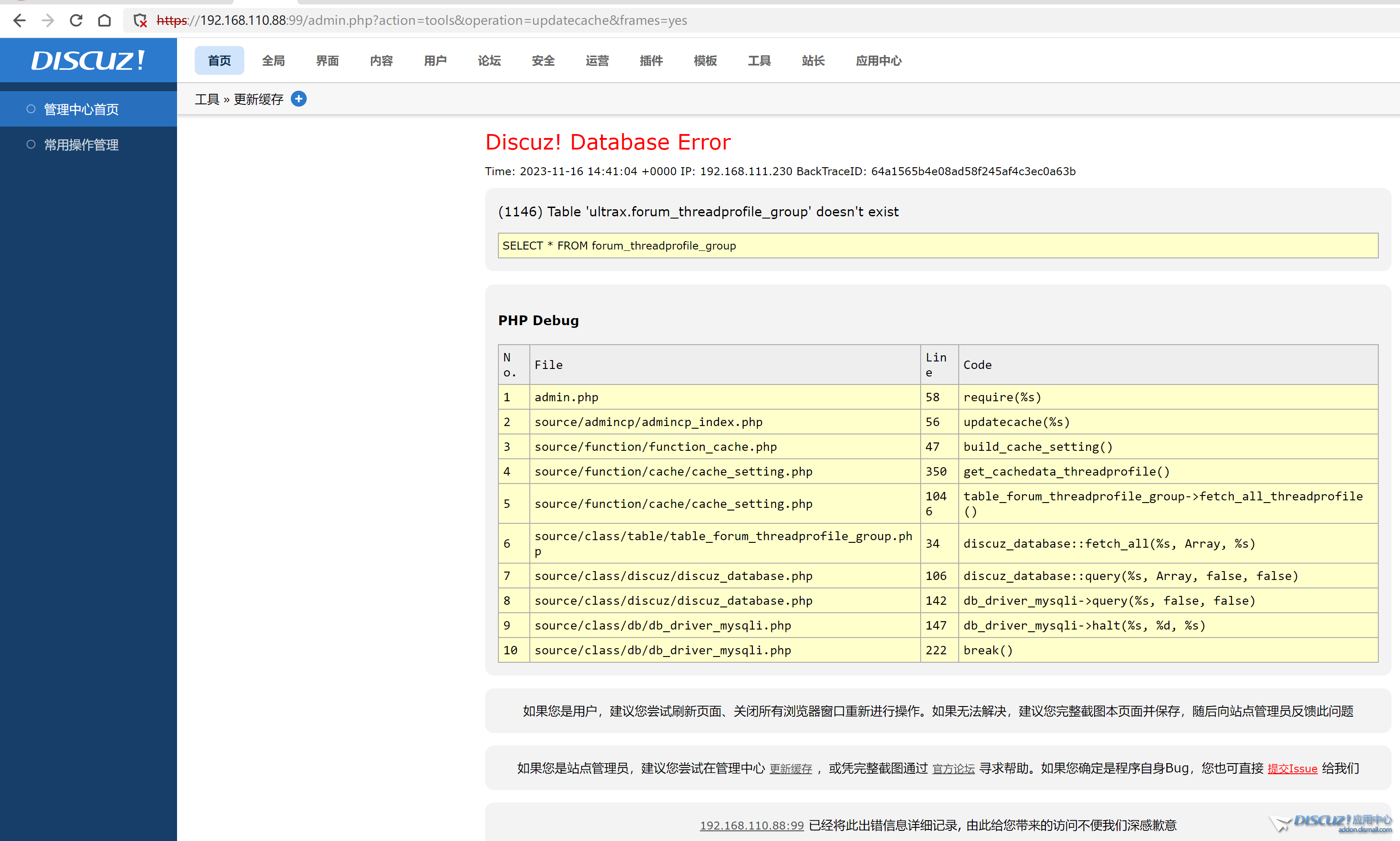Screen dimensions: 1400x841
Task: Click the table_forum_threadprofile_group.php file cell
Action: pyautogui.click(x=725, y=543)
